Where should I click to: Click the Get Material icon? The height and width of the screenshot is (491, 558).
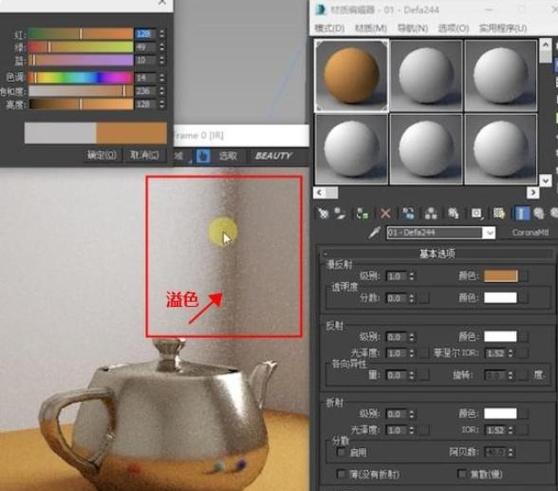point(323,213)
